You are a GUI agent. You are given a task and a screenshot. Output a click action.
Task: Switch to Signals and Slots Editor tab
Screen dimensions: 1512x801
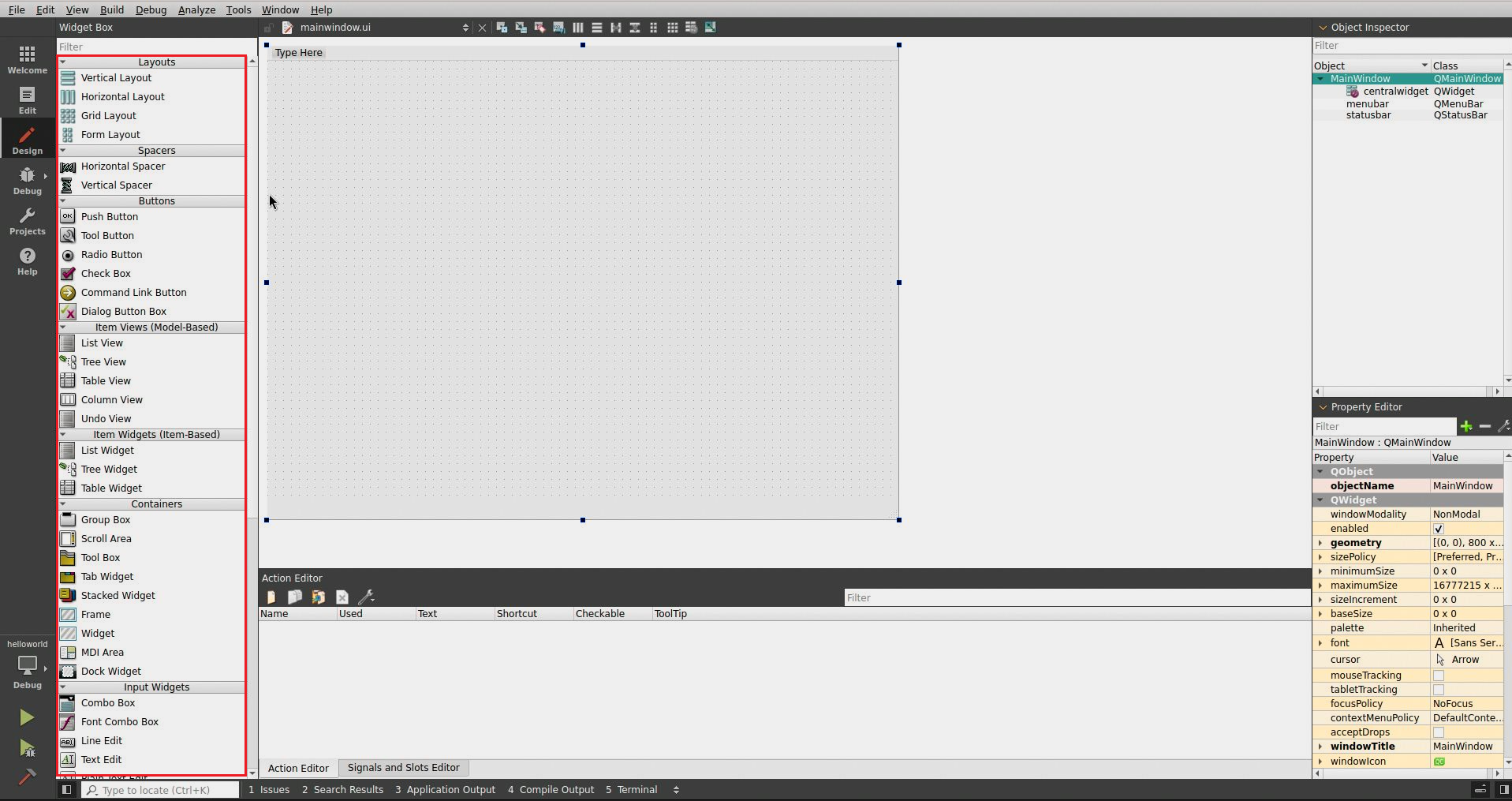[x=403, y=767]
